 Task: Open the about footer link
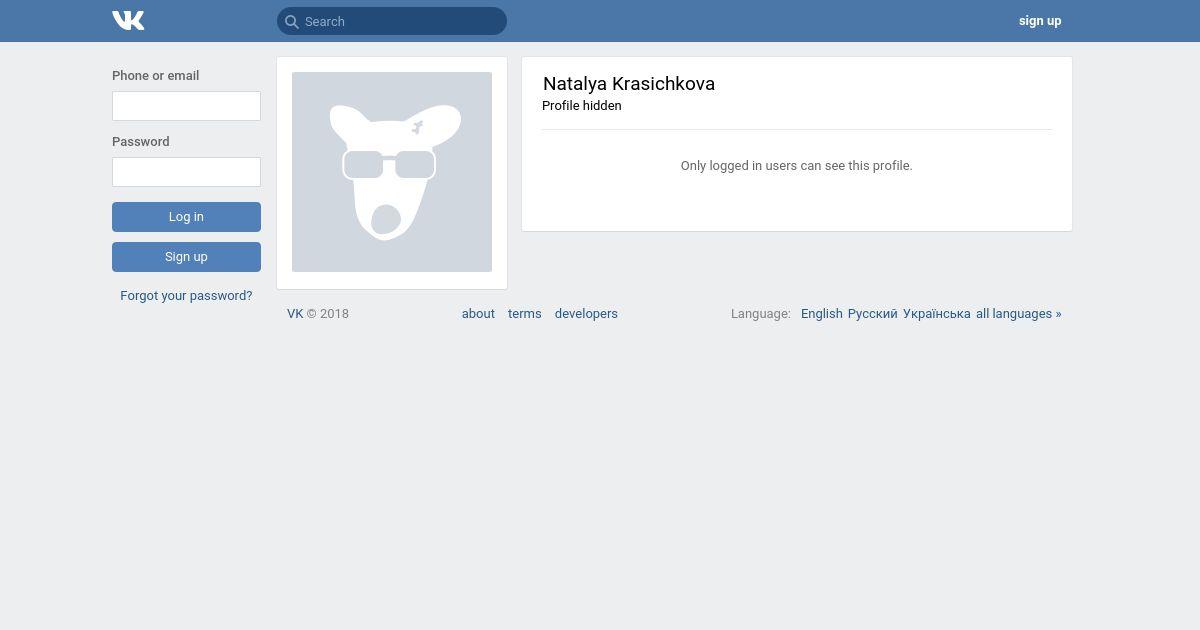478,314
